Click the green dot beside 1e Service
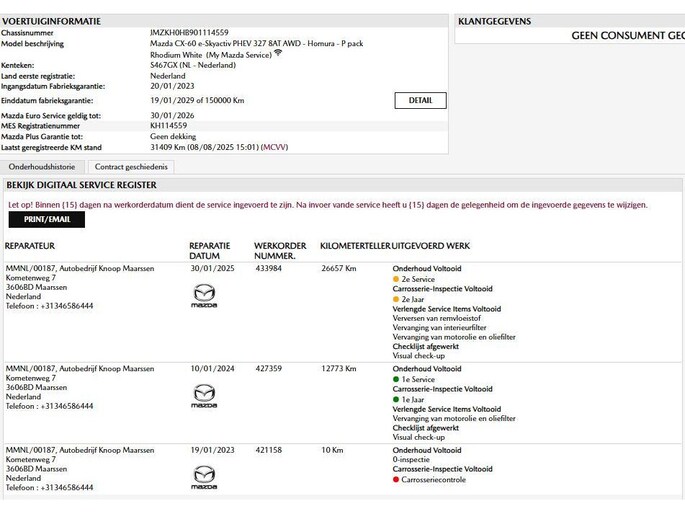Image resolution: width=685 pixels, height=514 pixels. tap(396, 380)
